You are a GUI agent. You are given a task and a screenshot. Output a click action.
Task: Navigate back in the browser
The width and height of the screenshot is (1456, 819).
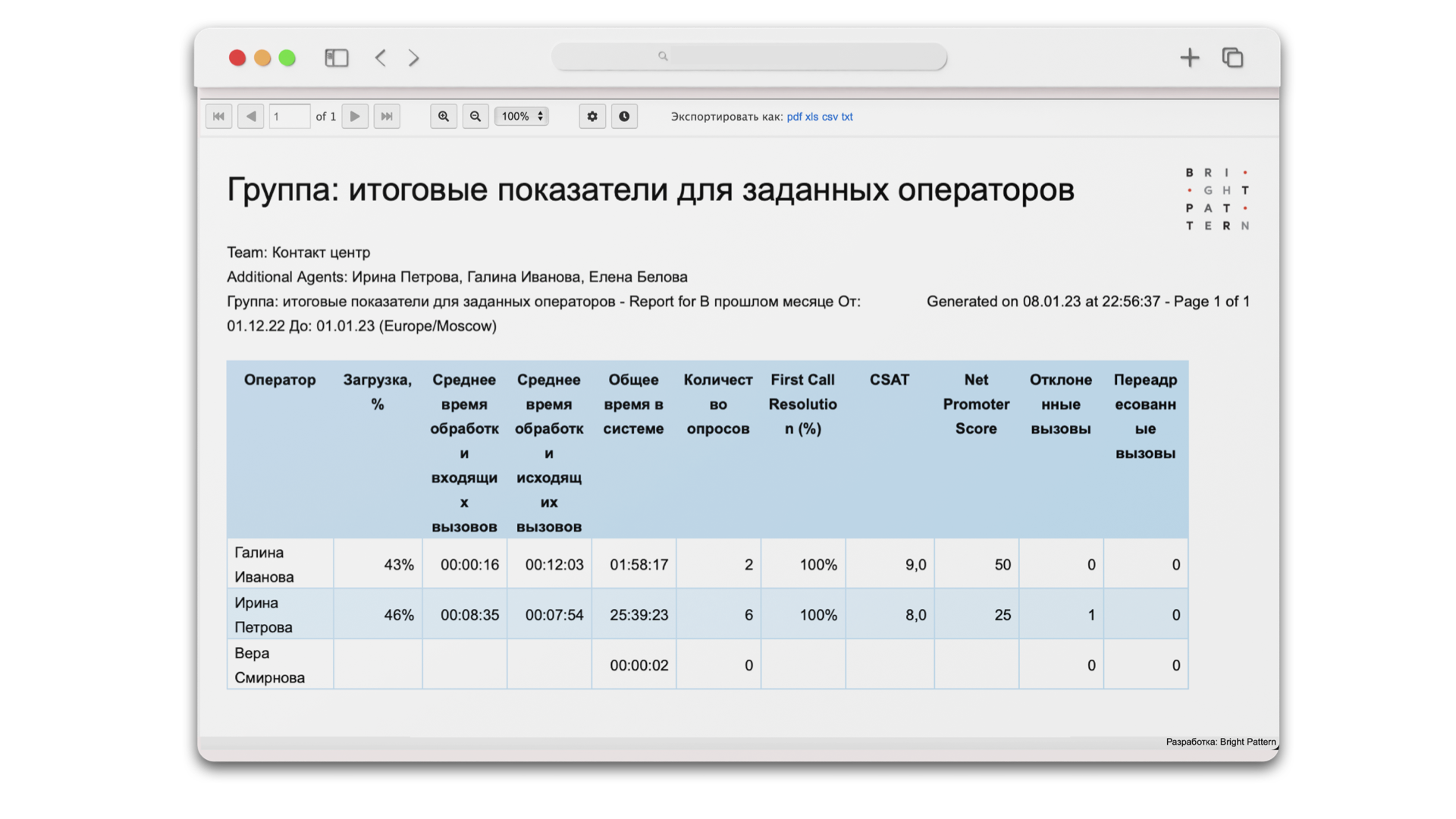381,58
